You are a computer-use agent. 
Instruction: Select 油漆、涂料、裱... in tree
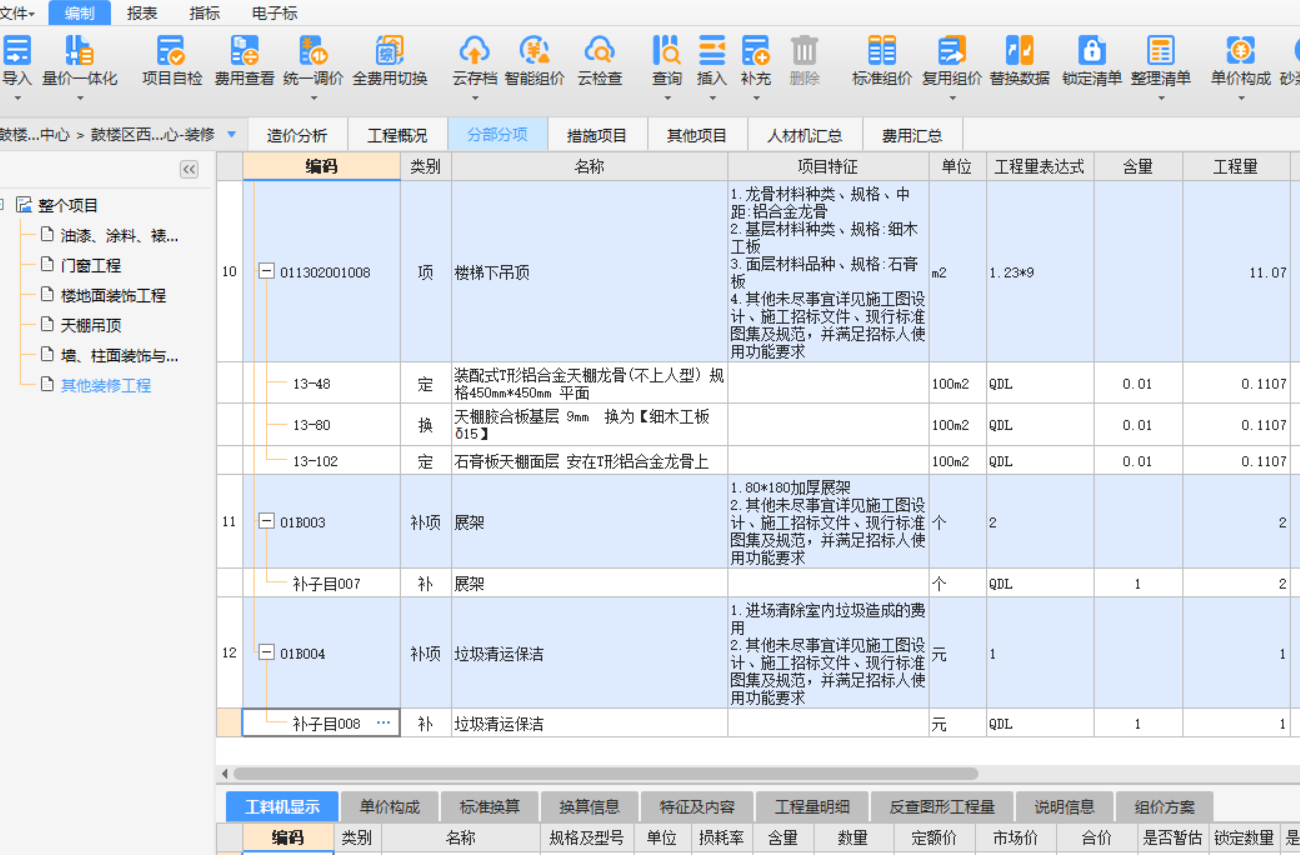(x=119, y=236)
